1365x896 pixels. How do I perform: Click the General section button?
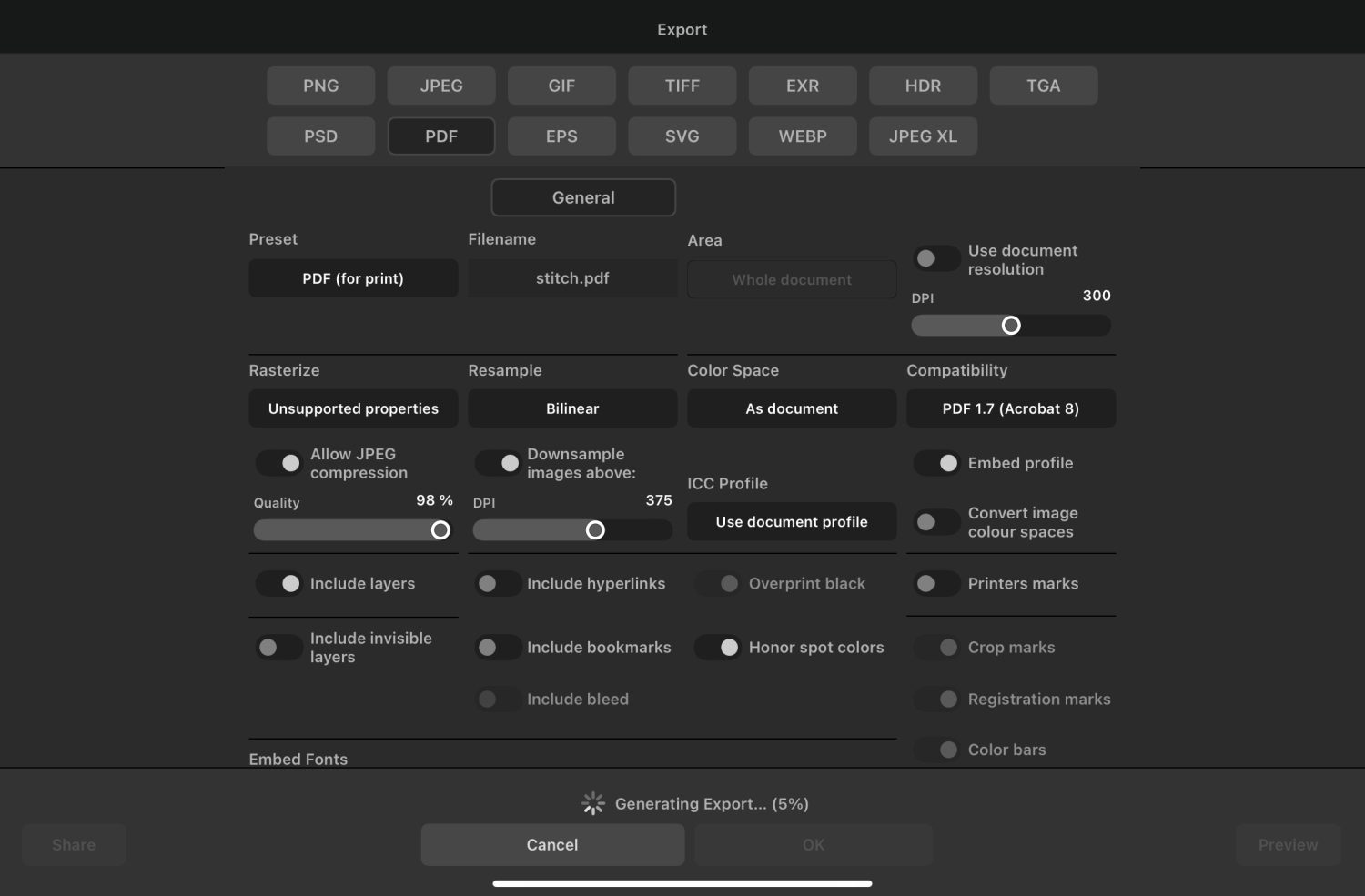tap(583, 197)
